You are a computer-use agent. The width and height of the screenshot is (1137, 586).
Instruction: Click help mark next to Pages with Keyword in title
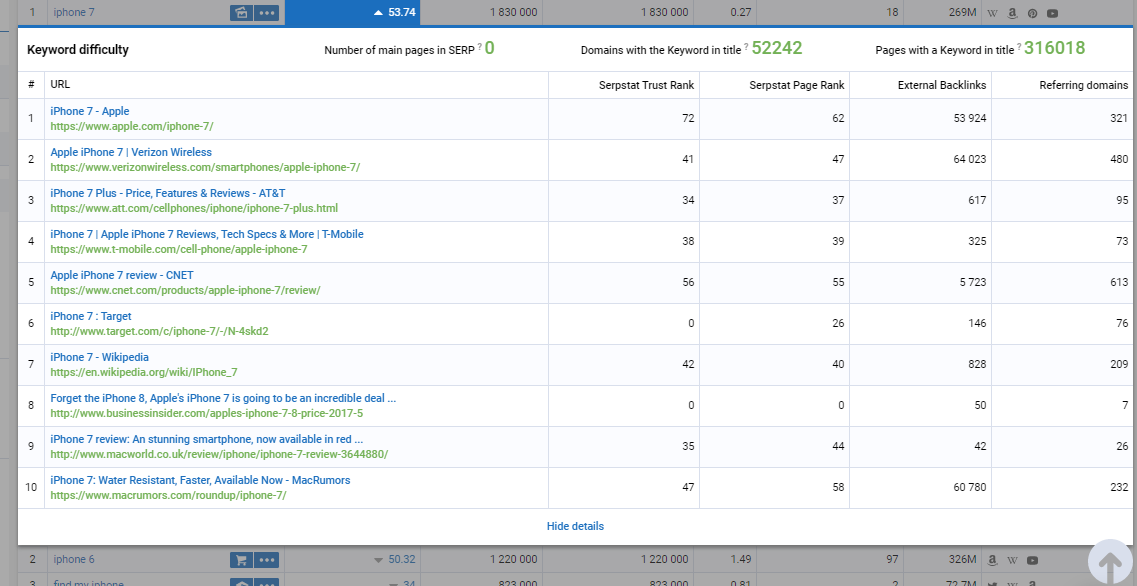1019,47
